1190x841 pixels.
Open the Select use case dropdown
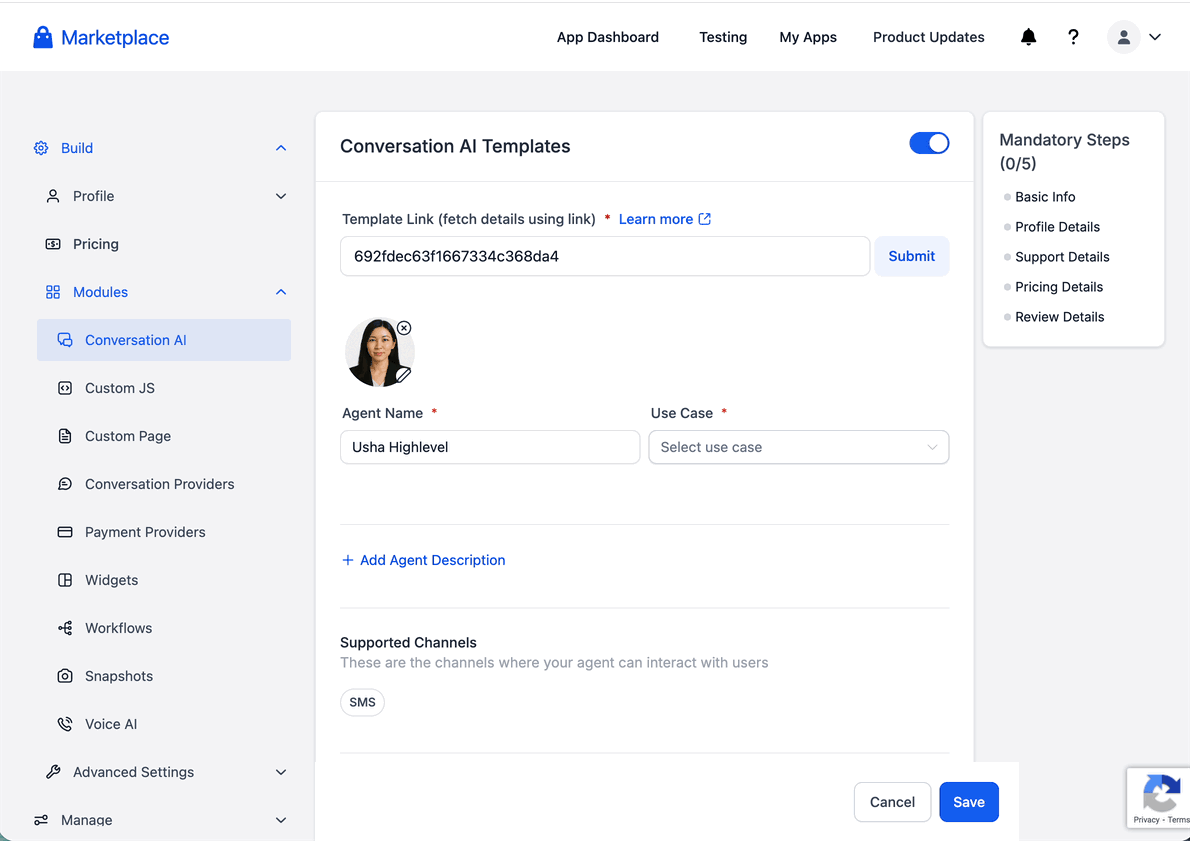click(798, 447)
